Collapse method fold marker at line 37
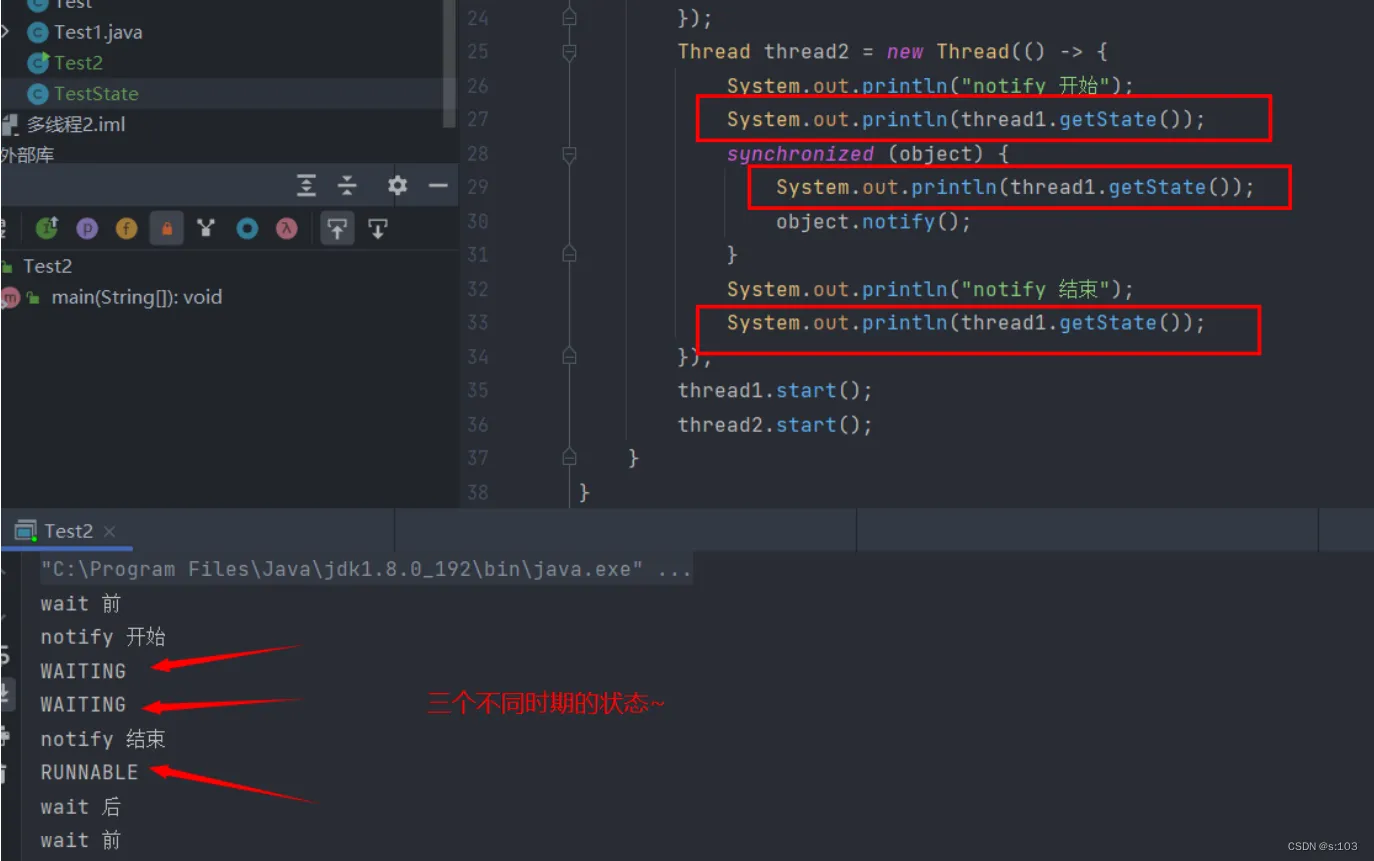 point(569,458)
